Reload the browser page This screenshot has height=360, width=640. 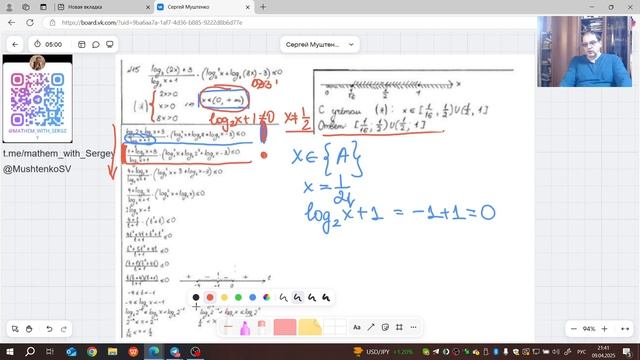click(30, 23)
